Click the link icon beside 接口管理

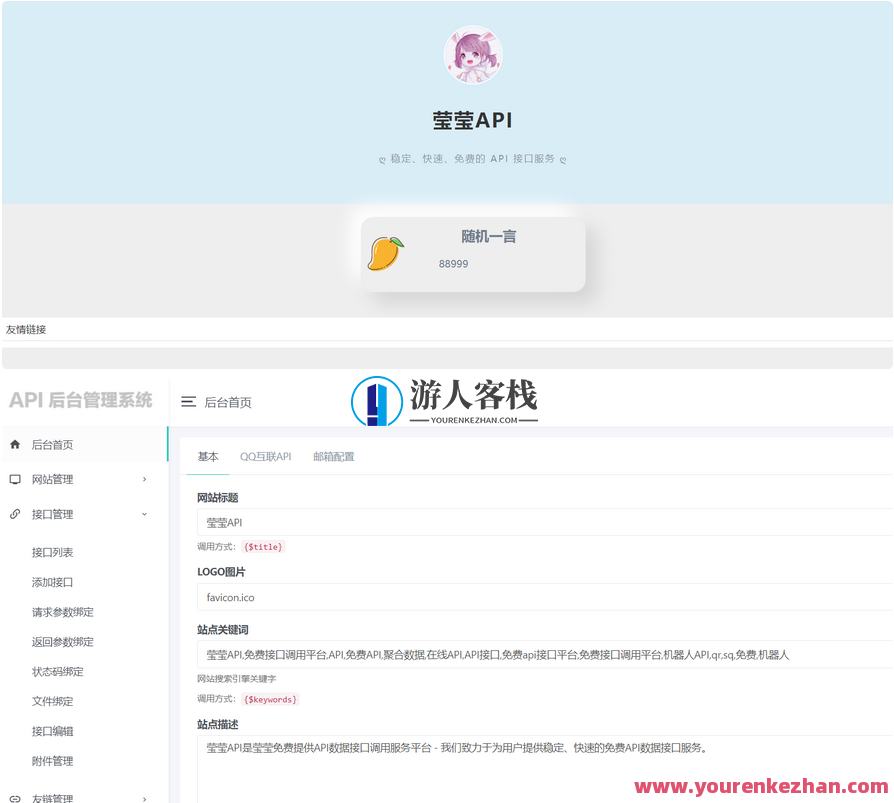click(x=14, y=514)
